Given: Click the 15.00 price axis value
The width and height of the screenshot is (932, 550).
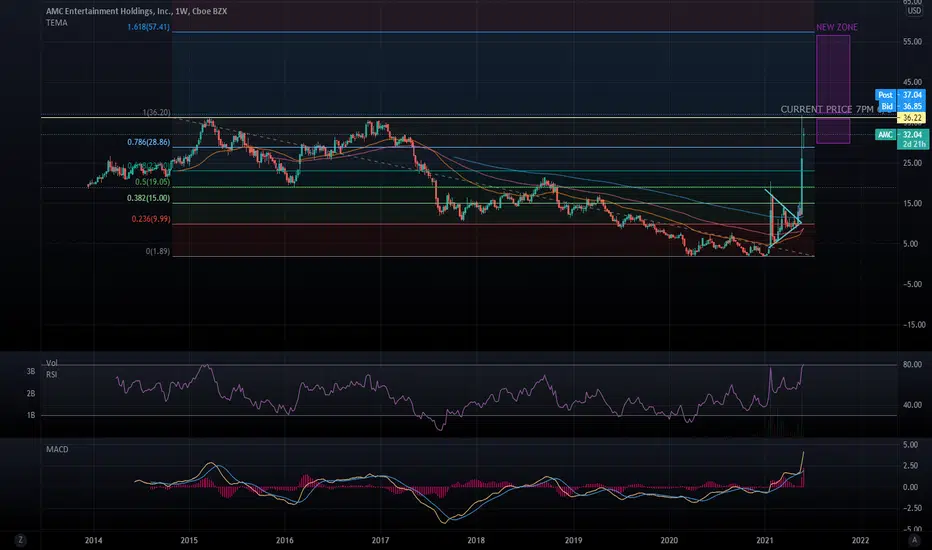Looking at the screenshot, I should click(x=912, y=203).
